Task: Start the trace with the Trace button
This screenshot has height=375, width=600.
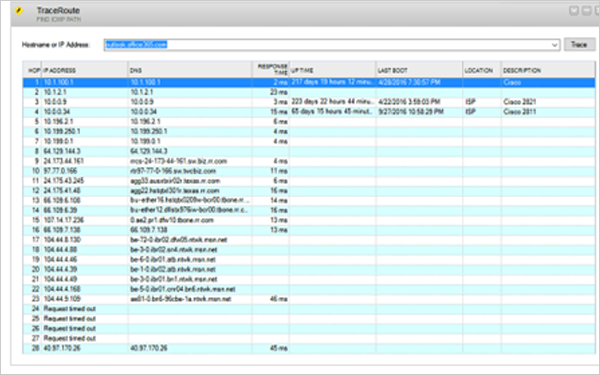Action: [x=579, y=44]
